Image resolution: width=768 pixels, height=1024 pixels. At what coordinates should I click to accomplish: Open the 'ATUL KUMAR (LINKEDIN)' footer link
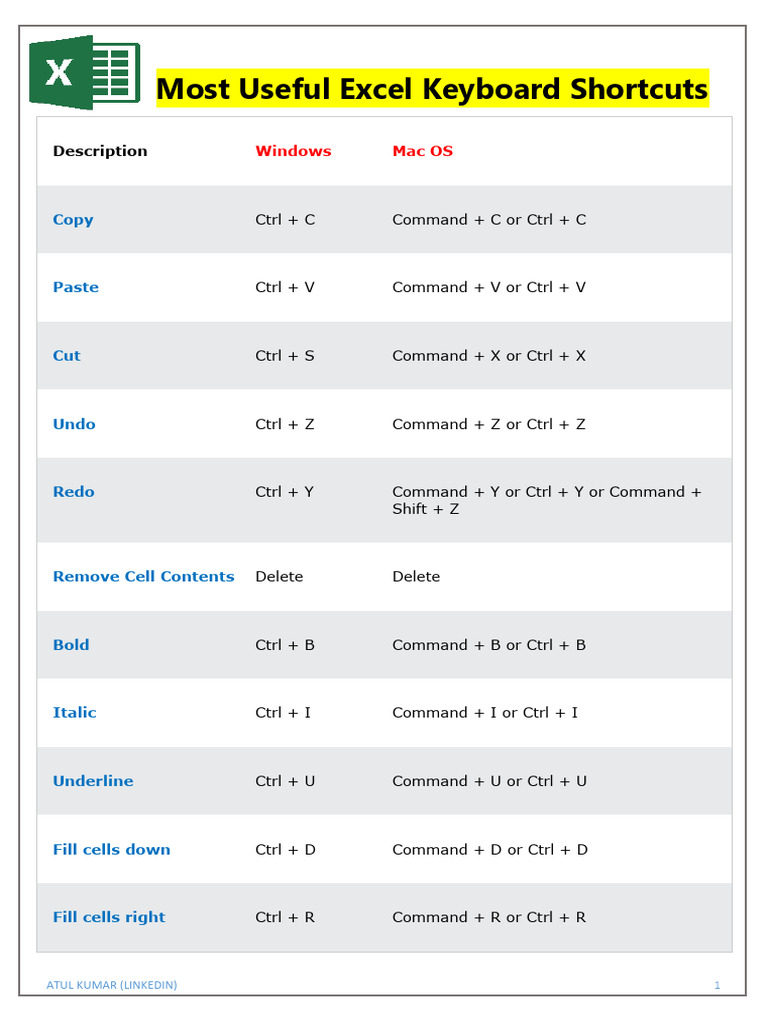coord(112,985)
